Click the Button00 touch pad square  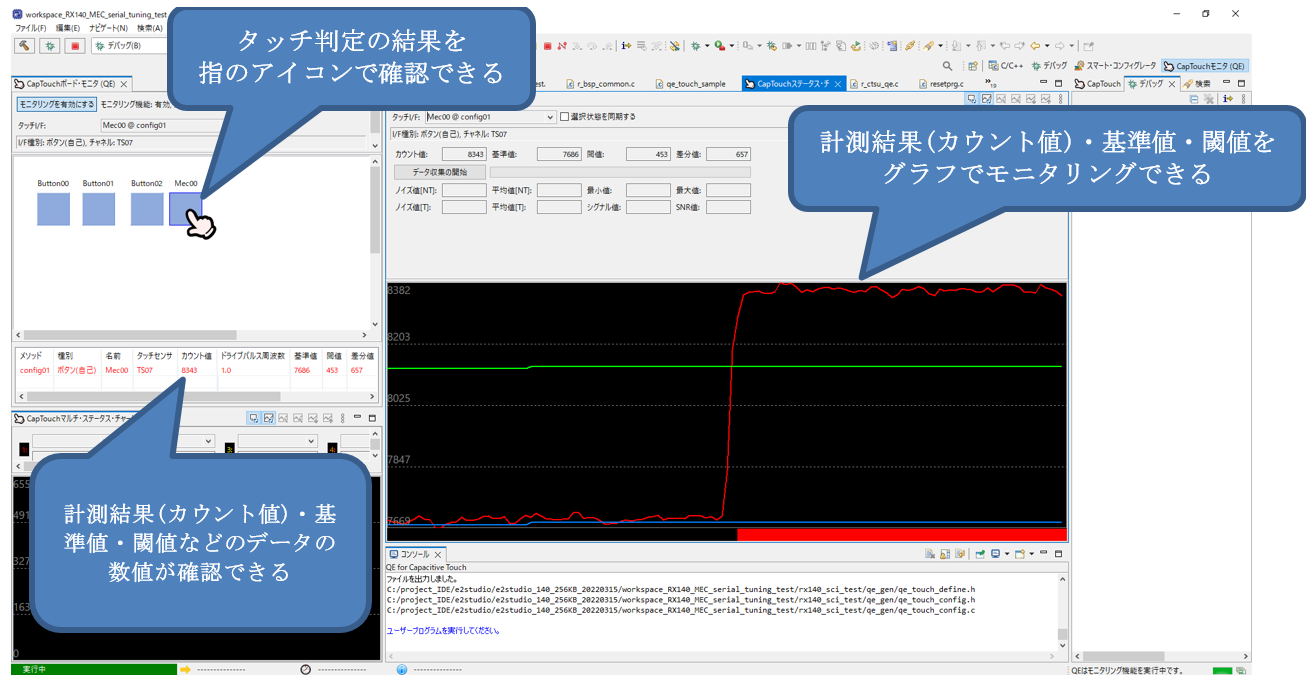point(53,209)
